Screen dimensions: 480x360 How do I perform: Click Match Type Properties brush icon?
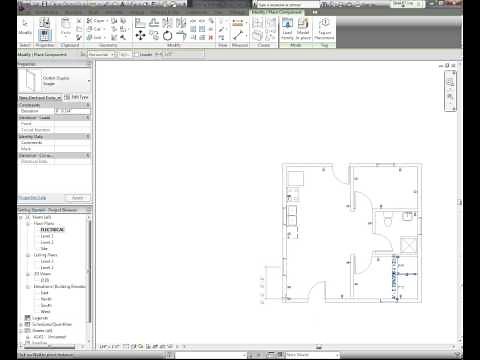click(x=79, y=37)
